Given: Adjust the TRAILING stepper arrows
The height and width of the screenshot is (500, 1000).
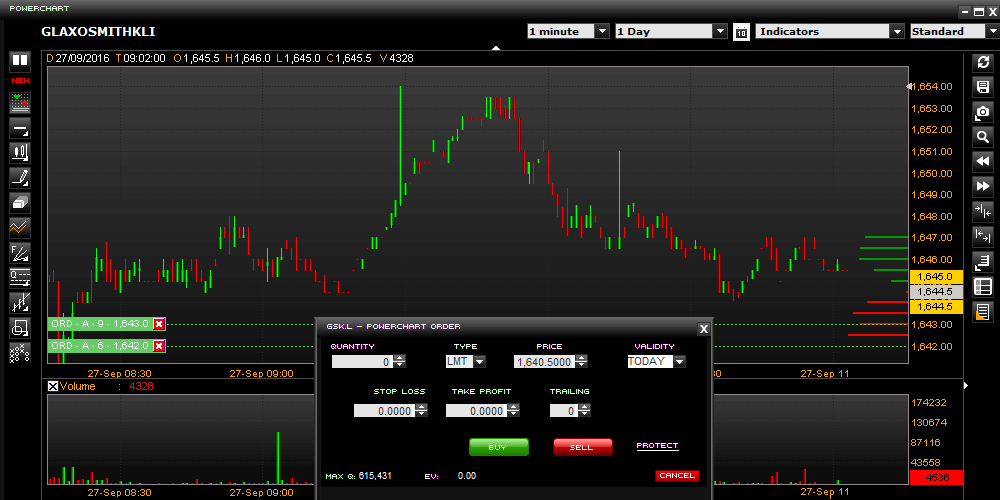Looking at the screenshot, I should [x=584, y=411].
